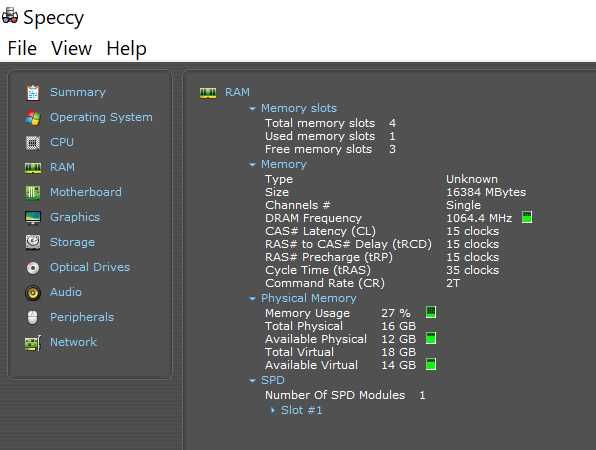Image resolution: width=596 pixels, height=450 pixels.
Task: Expand the Slot #1 node
Action: [273, 410]
